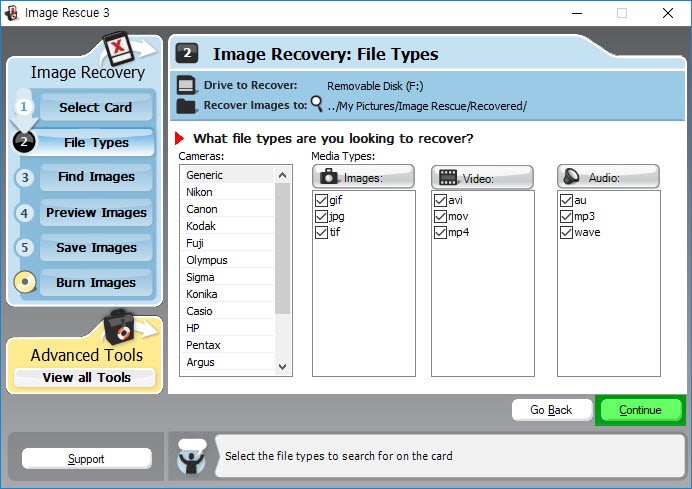The height and width of the screenshot is (489, 692).
Task: Pick Casio from Cameras list
Action: [x=228, y=311]
